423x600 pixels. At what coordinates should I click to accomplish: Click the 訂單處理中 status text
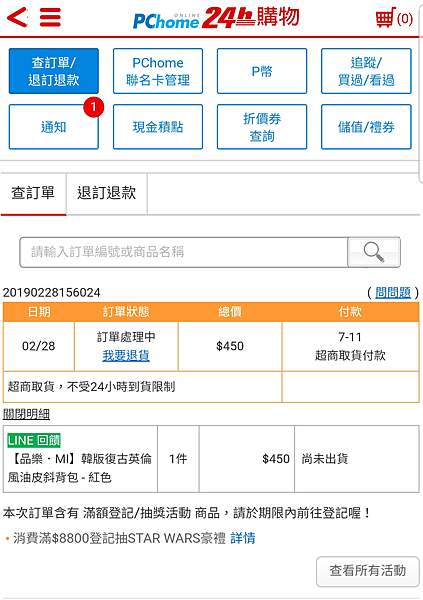coord(126,337)
